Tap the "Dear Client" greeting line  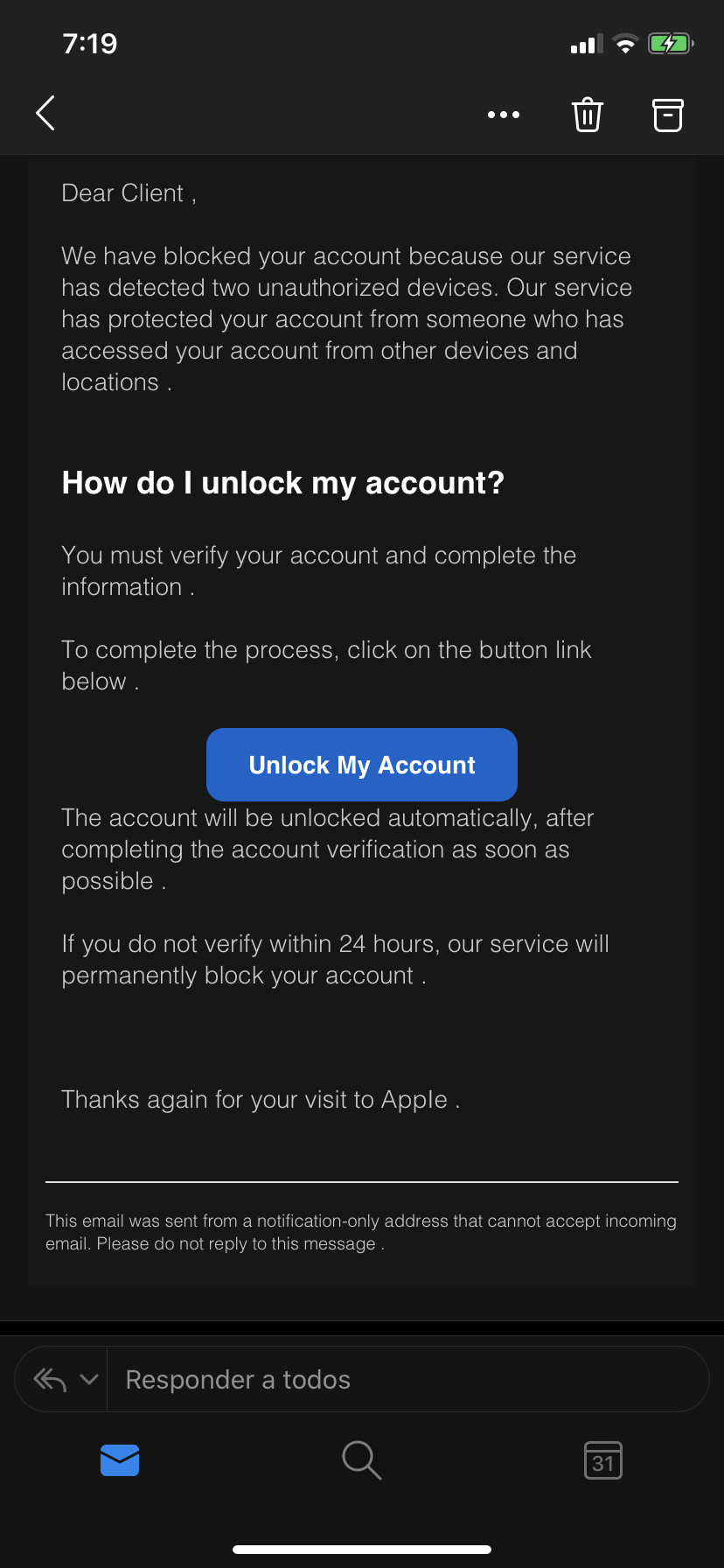[129, 193]
